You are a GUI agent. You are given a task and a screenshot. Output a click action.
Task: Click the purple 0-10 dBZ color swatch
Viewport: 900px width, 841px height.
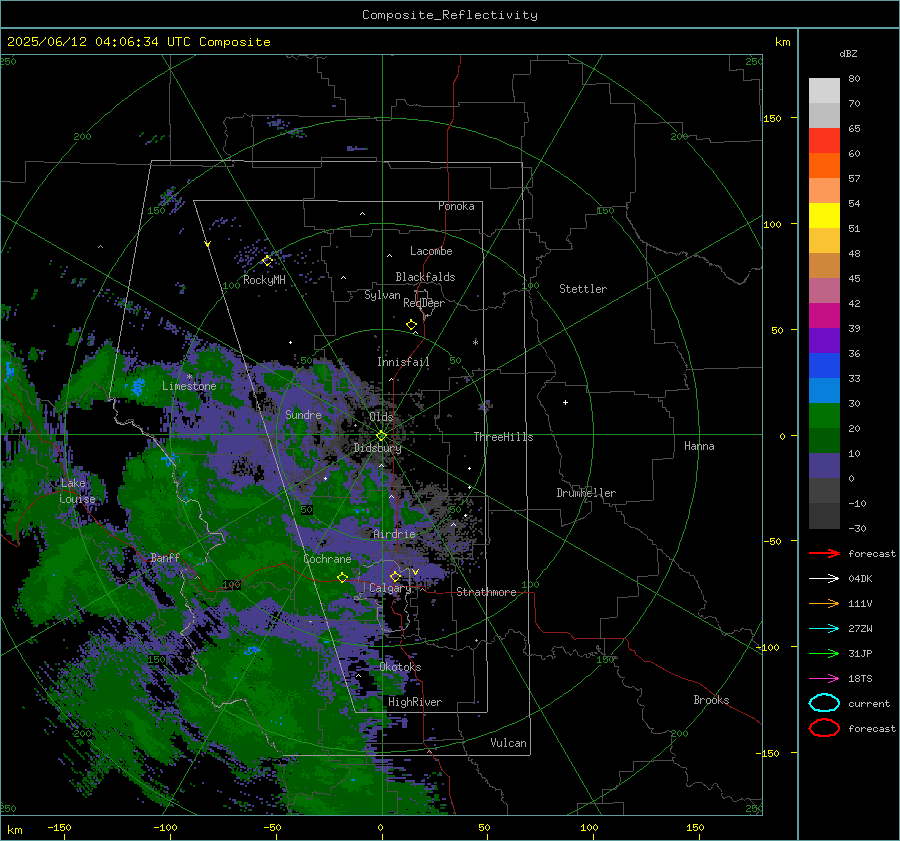coord(824,465)
